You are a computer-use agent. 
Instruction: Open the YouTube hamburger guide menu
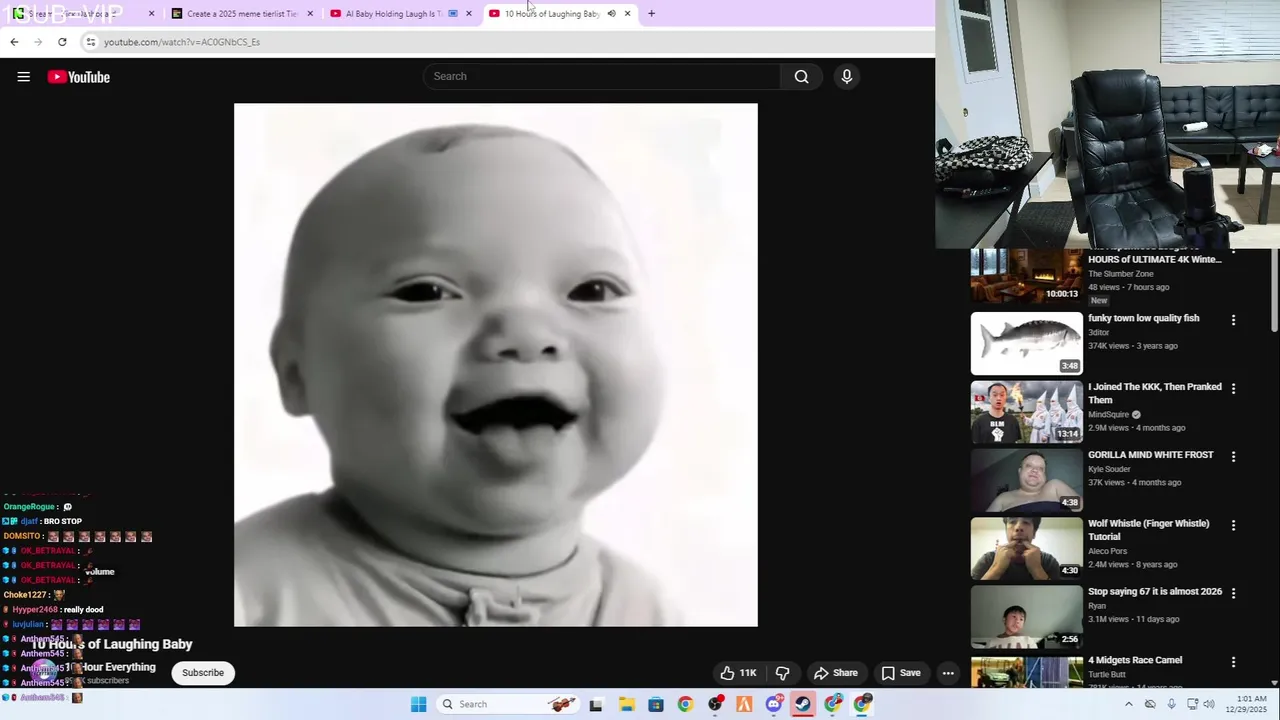click(x=23, y=77)
